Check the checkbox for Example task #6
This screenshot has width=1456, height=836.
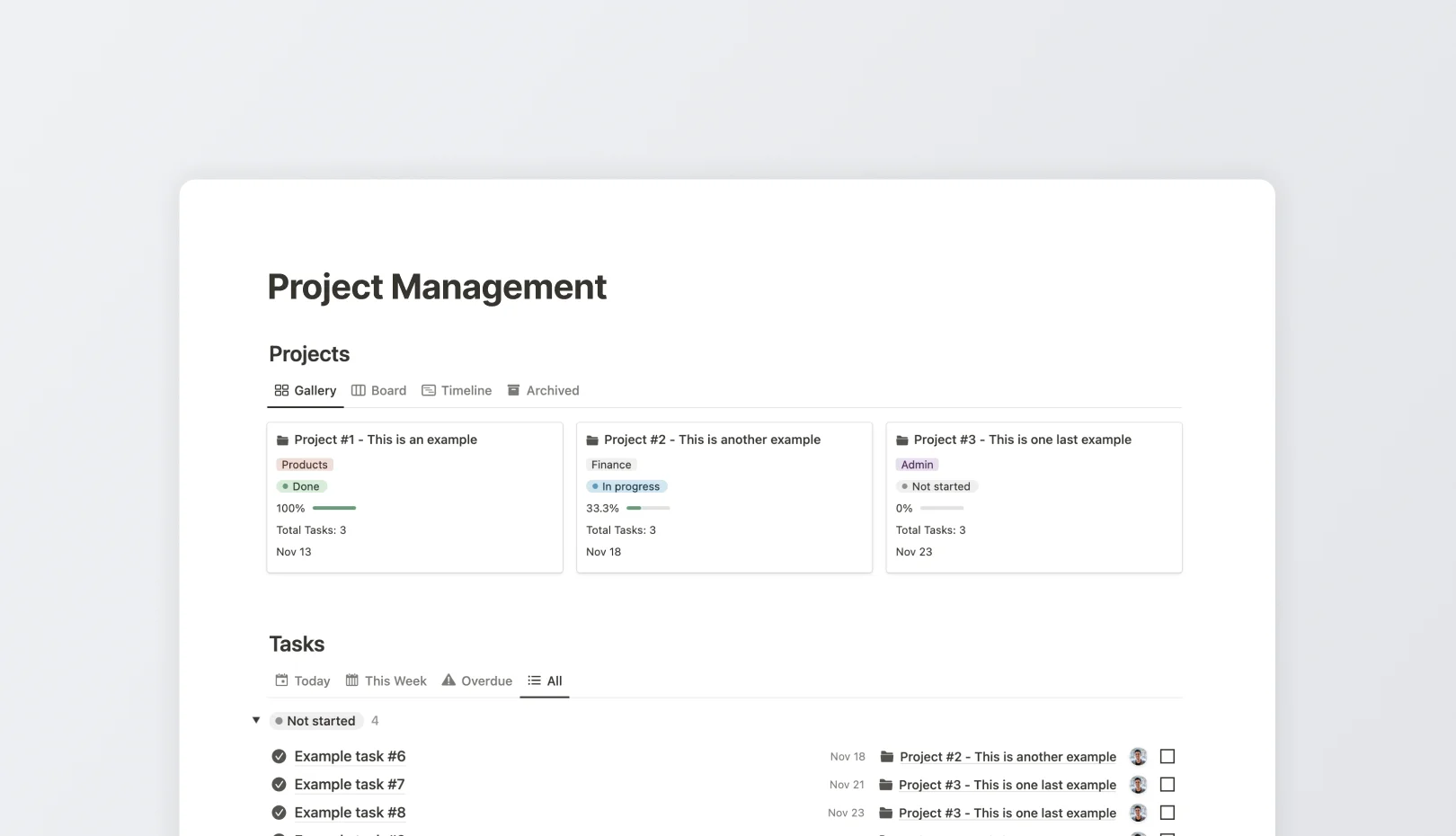pos(1167,756)
